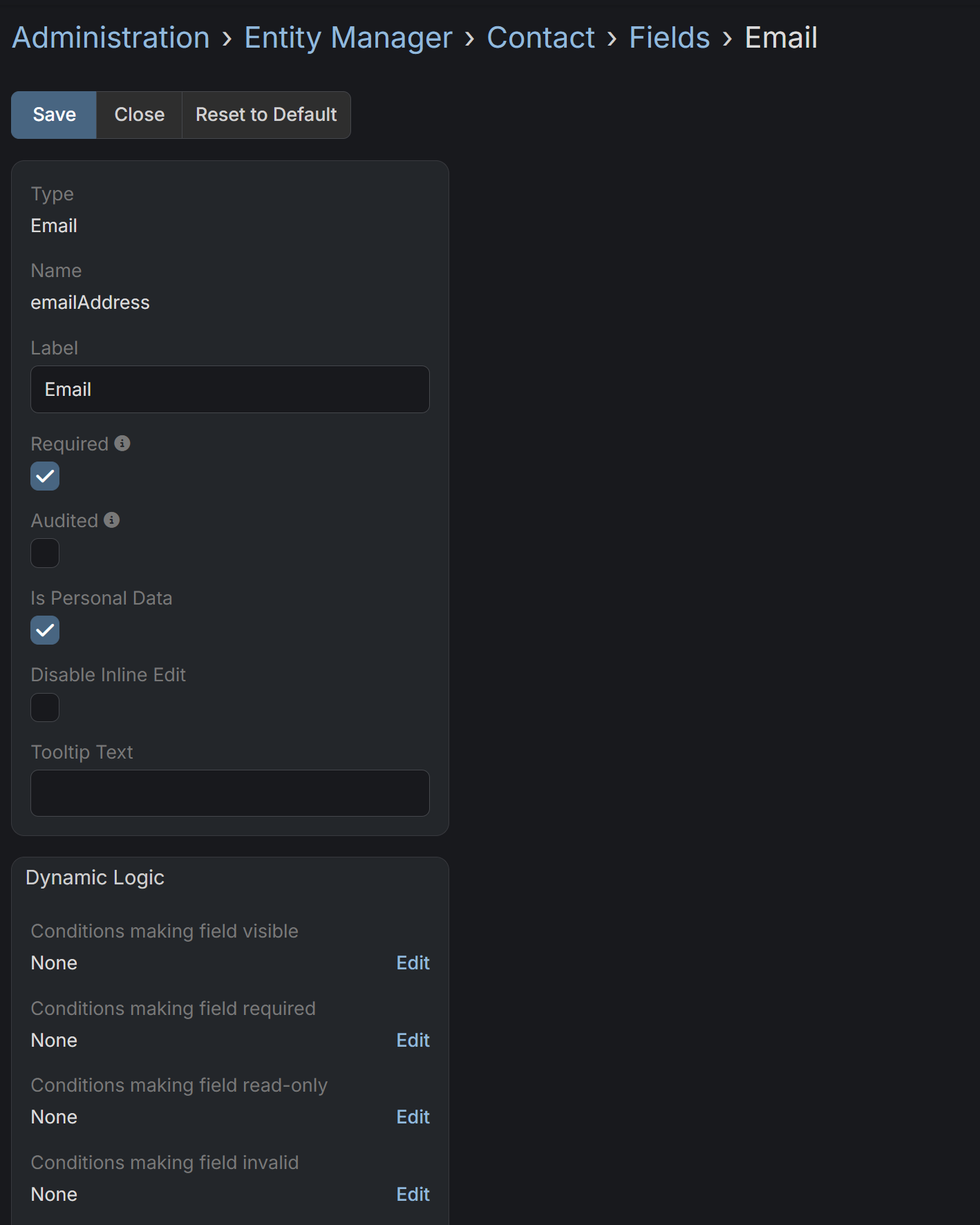The height and width of the screenshot is (1225, 980).
Task: Focus the Tooltip Text input field
Action: [x=230, y=793]
